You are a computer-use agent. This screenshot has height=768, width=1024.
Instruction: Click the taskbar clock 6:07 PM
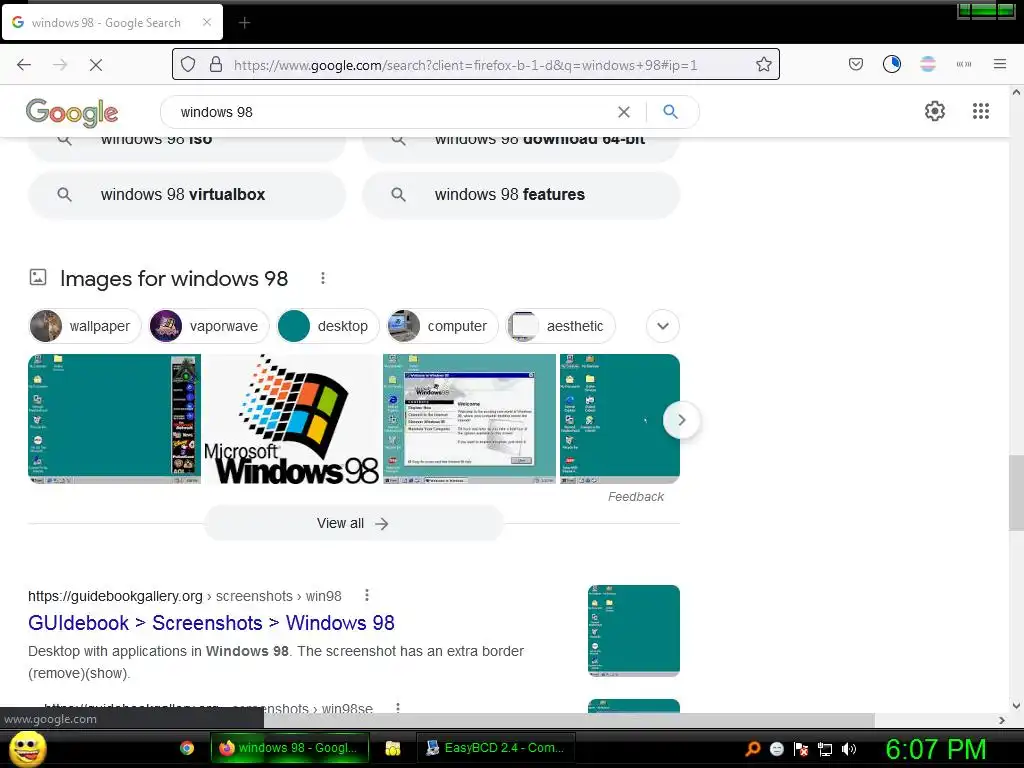pos(935,749)
